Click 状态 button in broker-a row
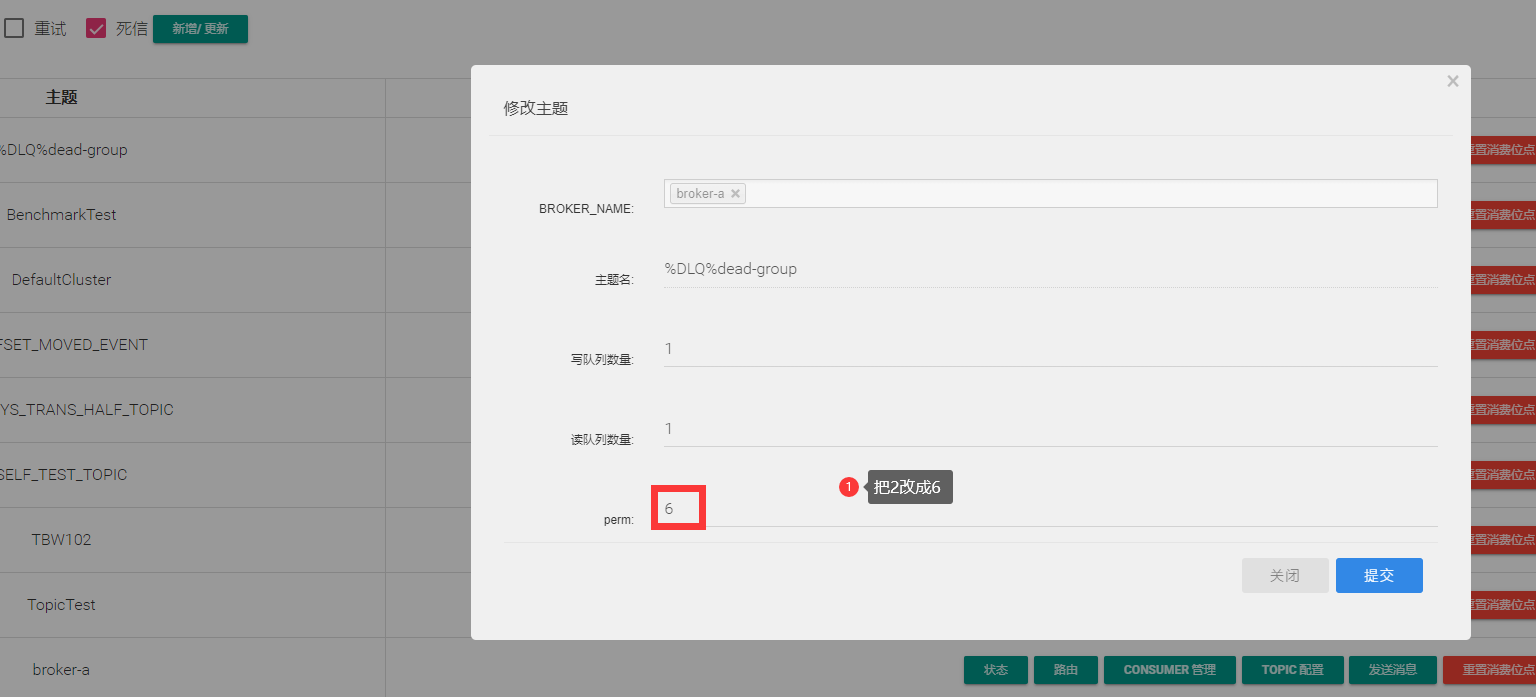Screen dimensions: 1536x697 995,670
